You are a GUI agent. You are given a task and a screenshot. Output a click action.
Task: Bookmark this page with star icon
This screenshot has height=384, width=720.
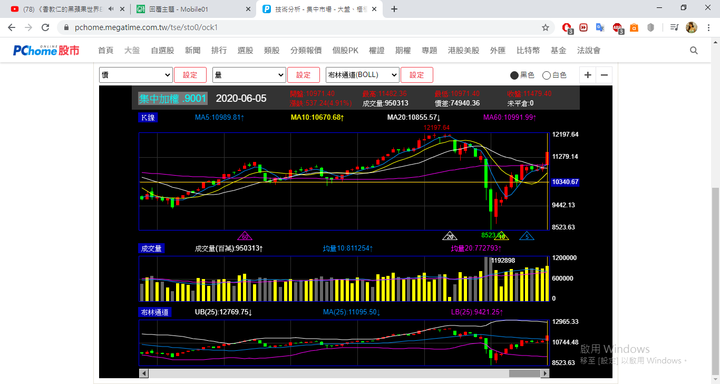click(545, 28)
